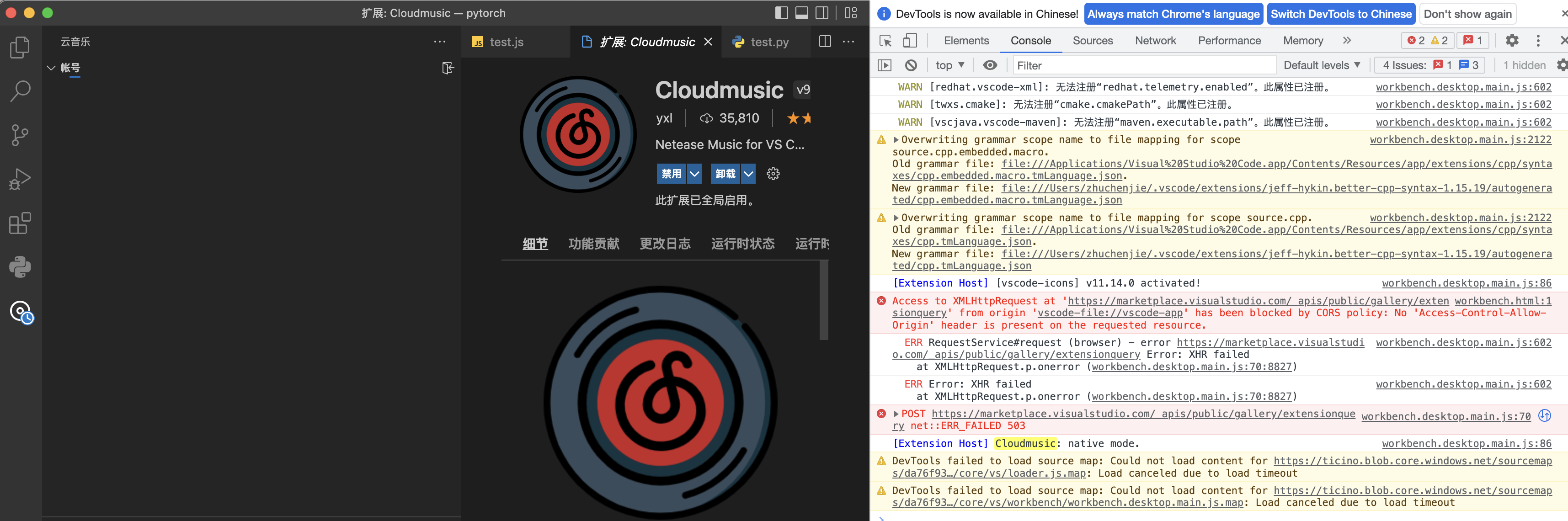Click the console Filter input field
Image resolution: width=1568 pixels, height=521 pixels.
coord(1143,65)
